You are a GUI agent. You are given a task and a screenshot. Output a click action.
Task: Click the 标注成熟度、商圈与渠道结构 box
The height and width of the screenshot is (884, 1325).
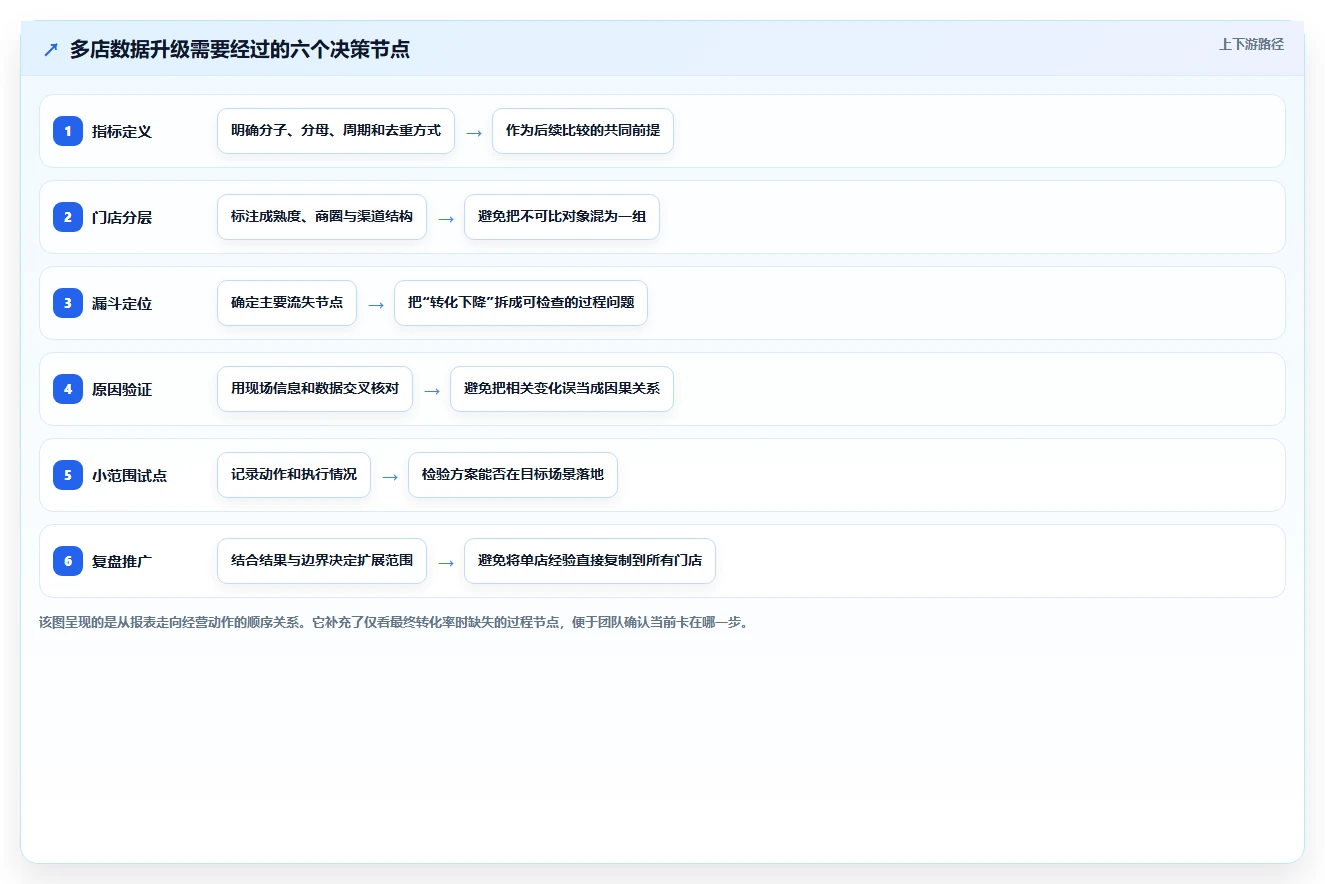322,217
